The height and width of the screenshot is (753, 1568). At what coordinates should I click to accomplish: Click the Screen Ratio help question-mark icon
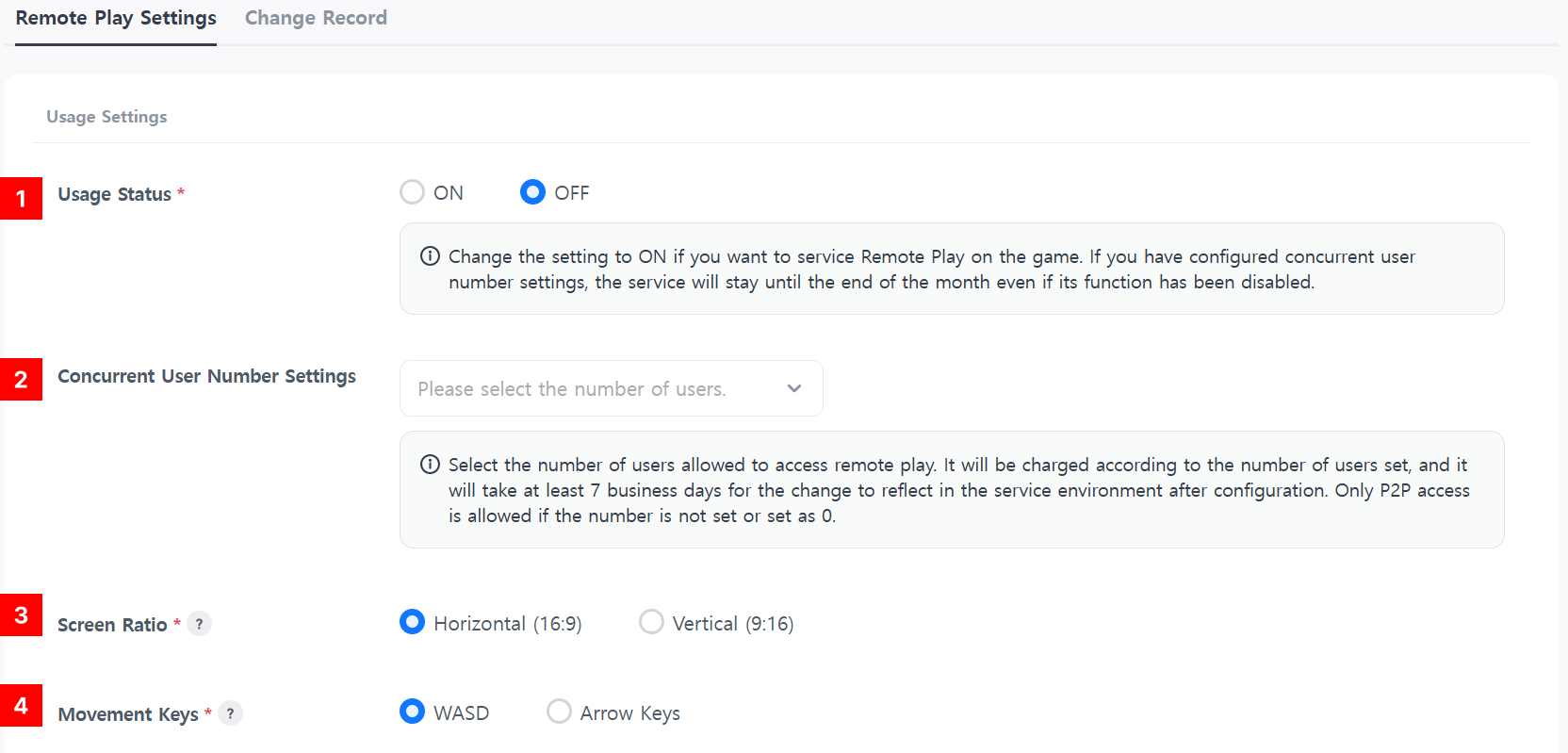point(199,624)
